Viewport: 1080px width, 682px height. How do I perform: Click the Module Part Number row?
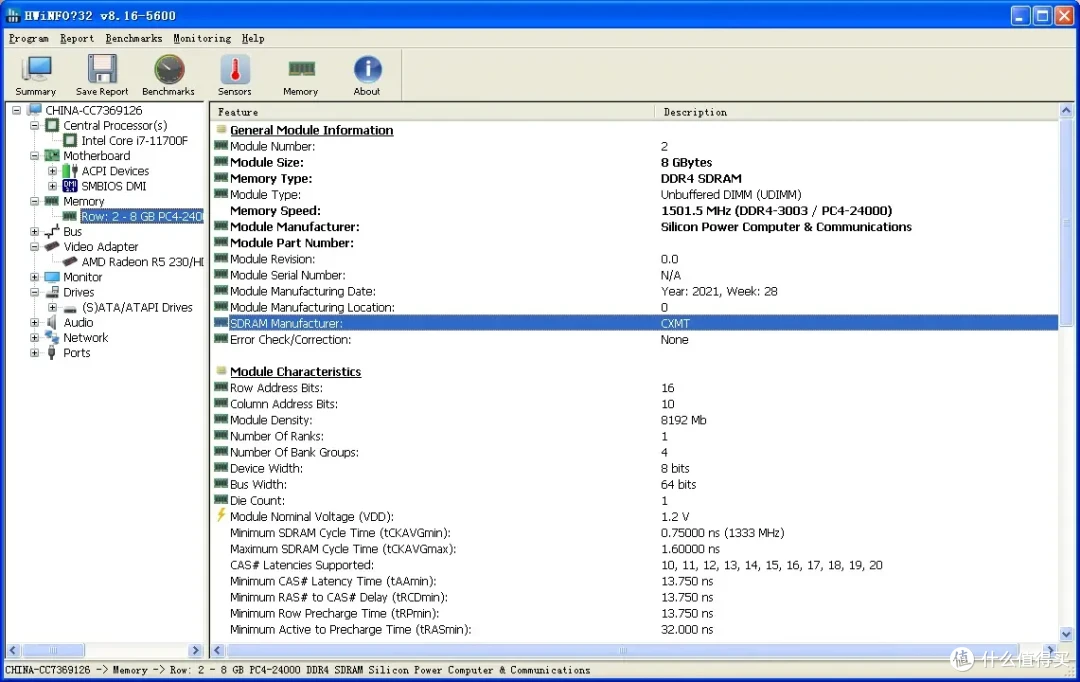(x=634, y=242)
